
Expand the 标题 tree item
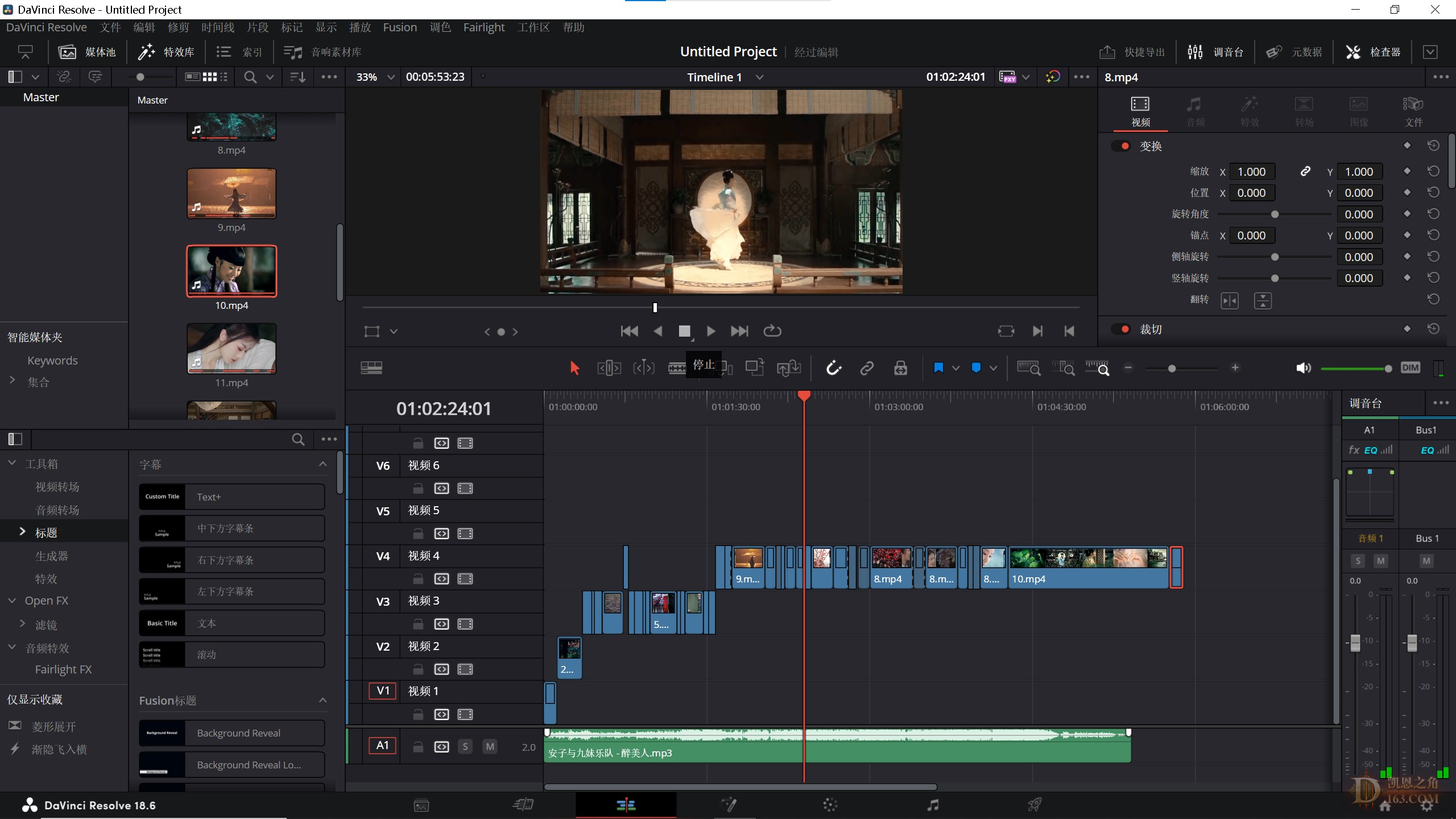pyautogui.click(x=22, y=531)
